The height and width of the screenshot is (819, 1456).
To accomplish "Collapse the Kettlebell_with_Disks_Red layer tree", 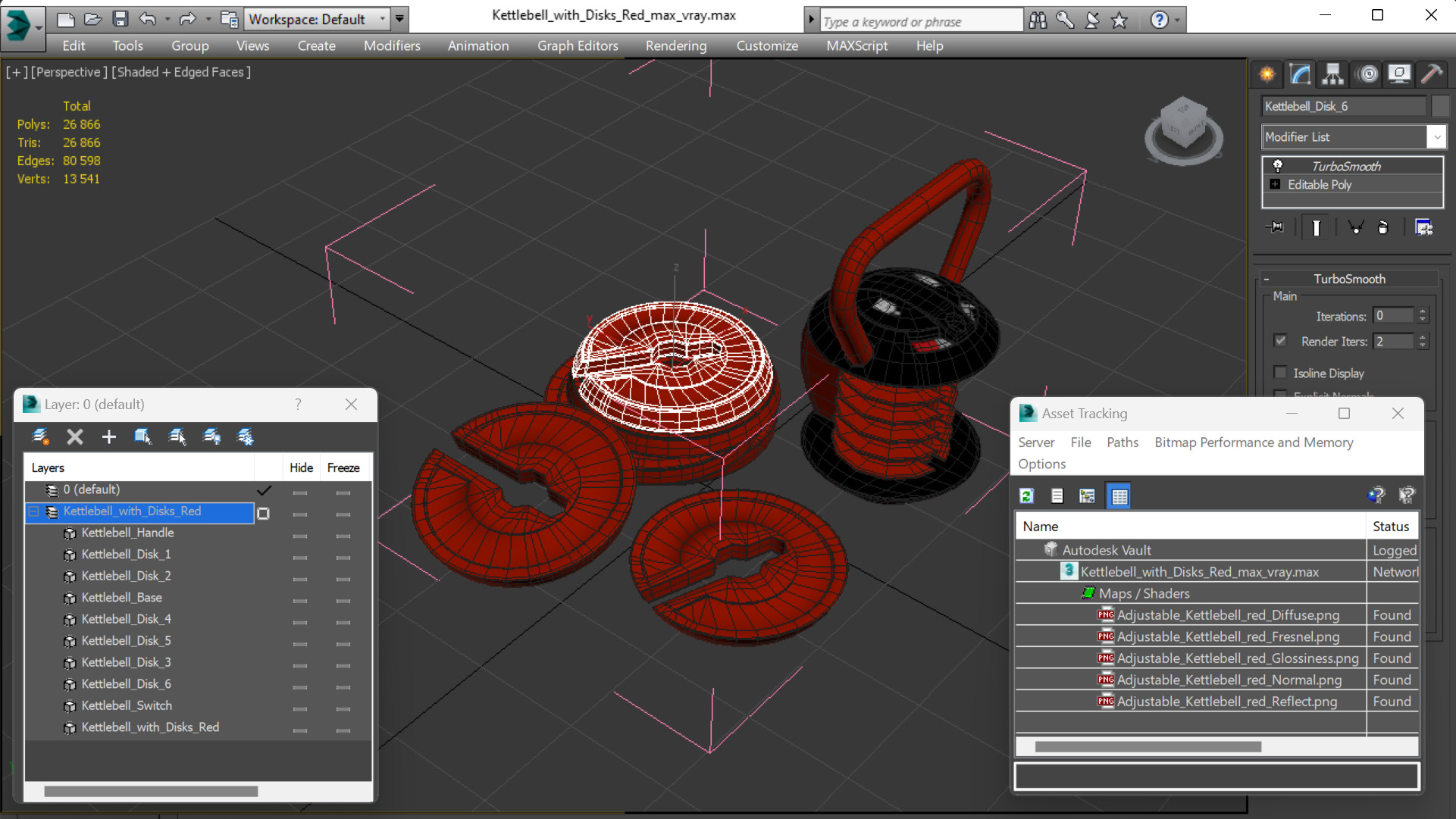I will click(34, 512).
